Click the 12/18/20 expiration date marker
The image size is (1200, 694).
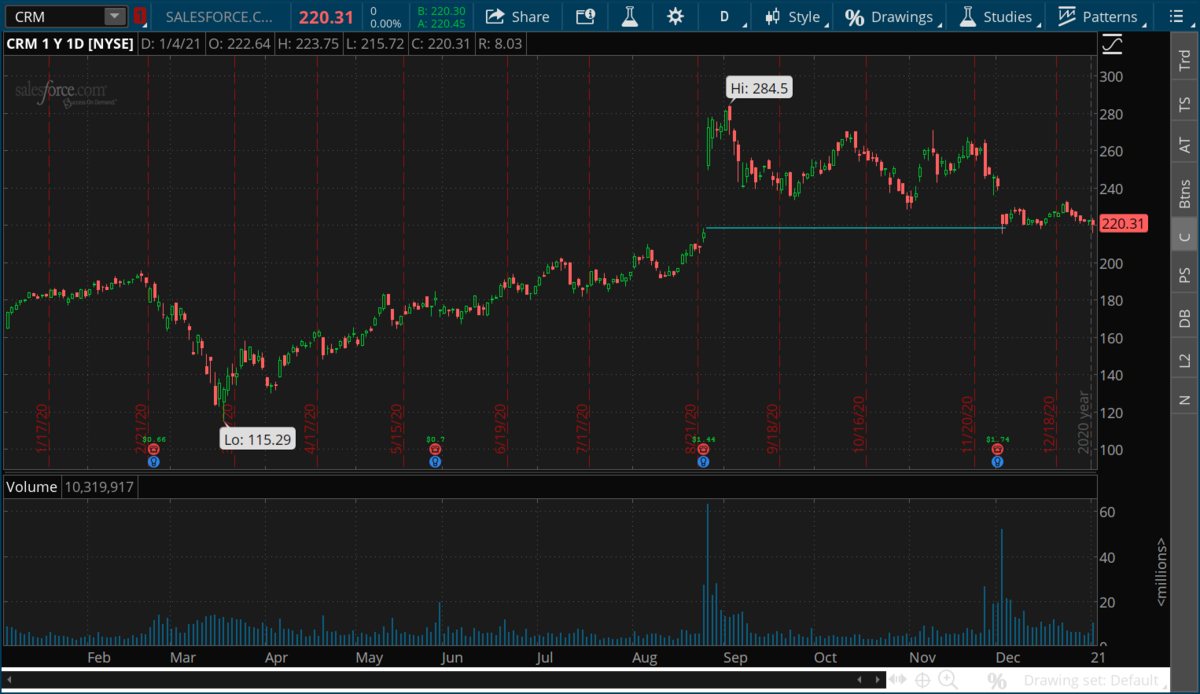pos(1051,423)
